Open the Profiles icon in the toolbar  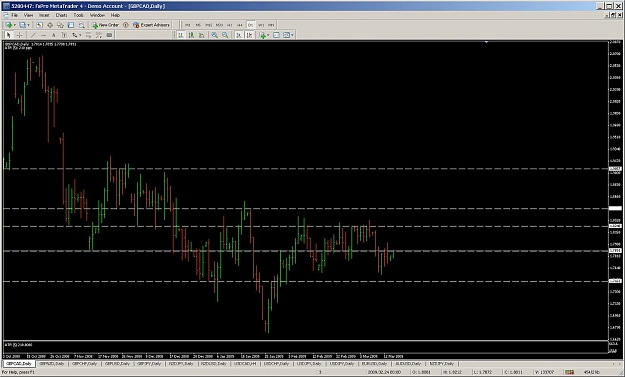click(x=22, y=25)
